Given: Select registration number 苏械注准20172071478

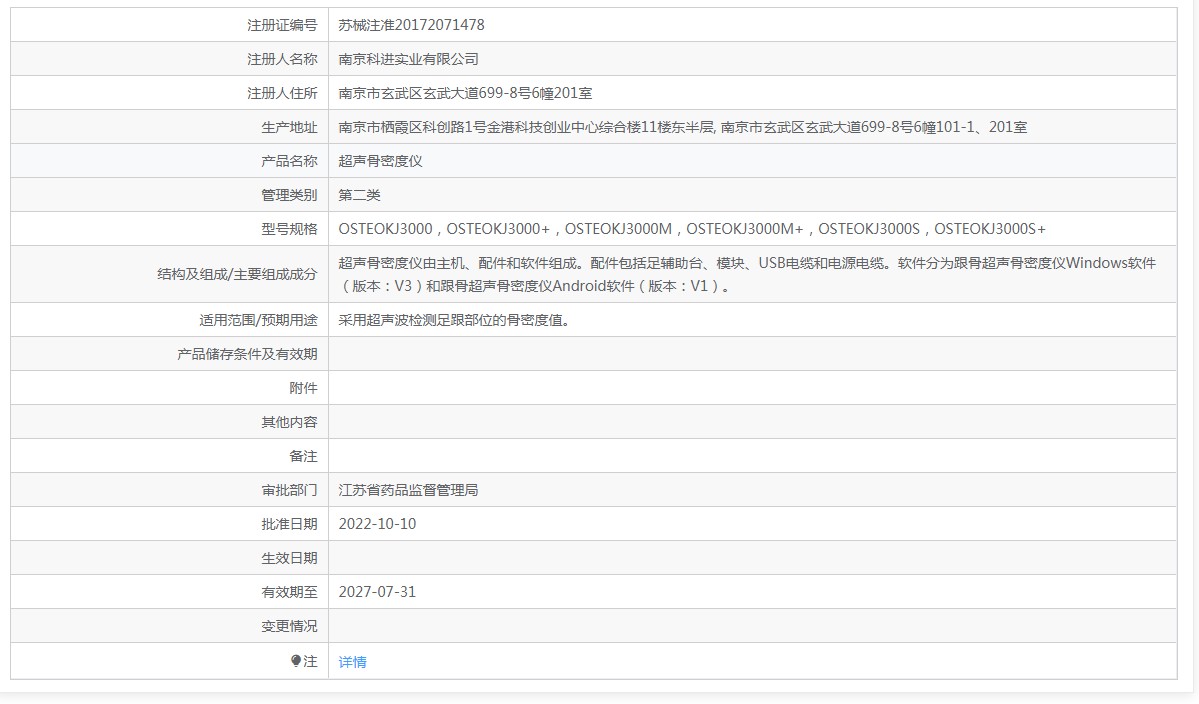Looking at the screenshot, I should (411, 25).
